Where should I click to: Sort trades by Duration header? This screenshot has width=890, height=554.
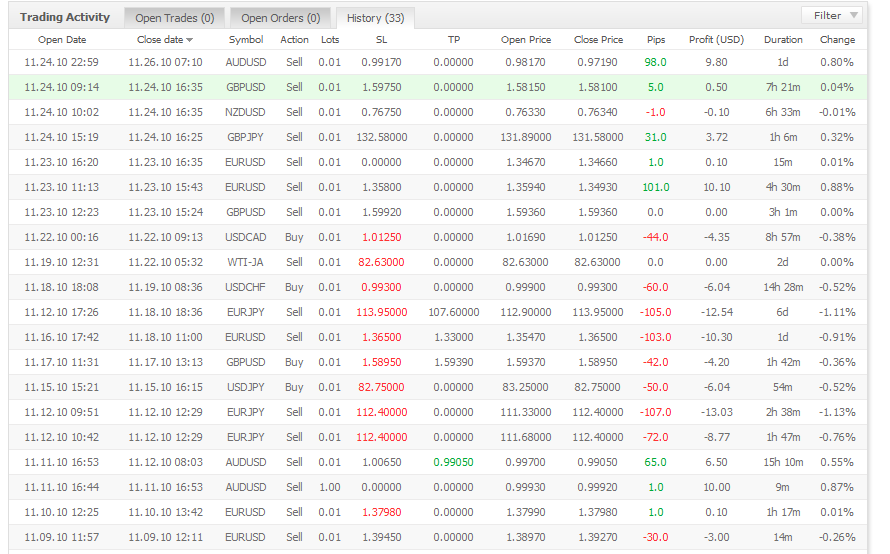[783, 40]
